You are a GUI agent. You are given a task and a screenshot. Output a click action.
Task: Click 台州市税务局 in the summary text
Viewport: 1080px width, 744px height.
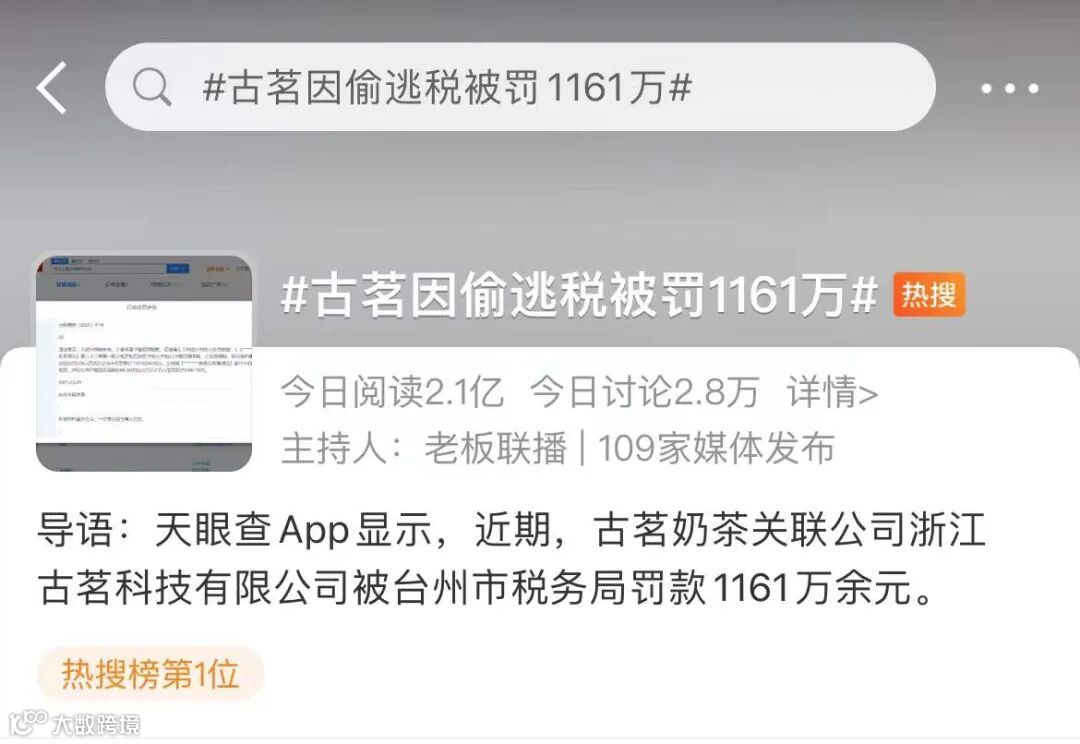pos(508,588)
